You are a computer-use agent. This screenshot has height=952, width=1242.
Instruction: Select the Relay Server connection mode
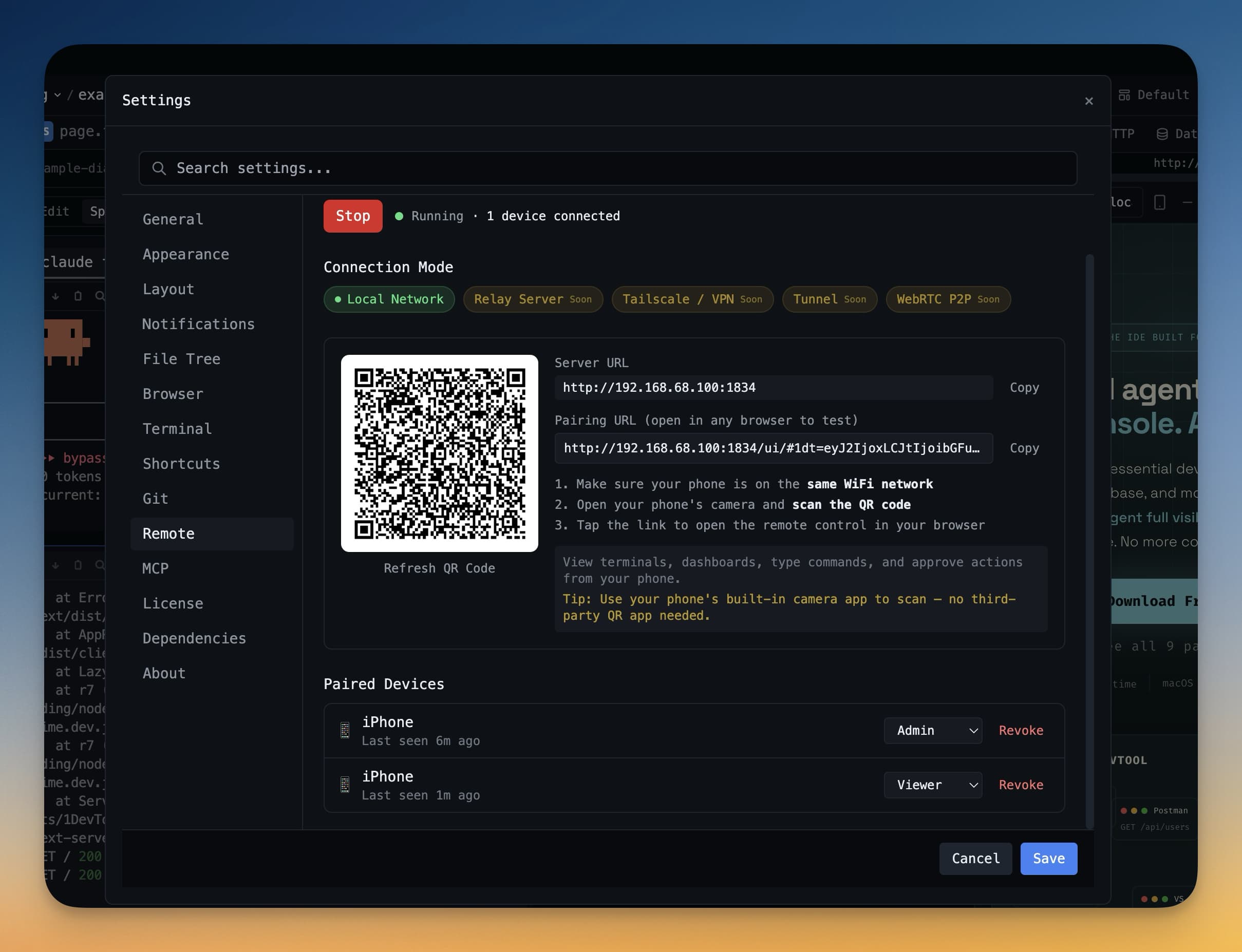point(533,299)
